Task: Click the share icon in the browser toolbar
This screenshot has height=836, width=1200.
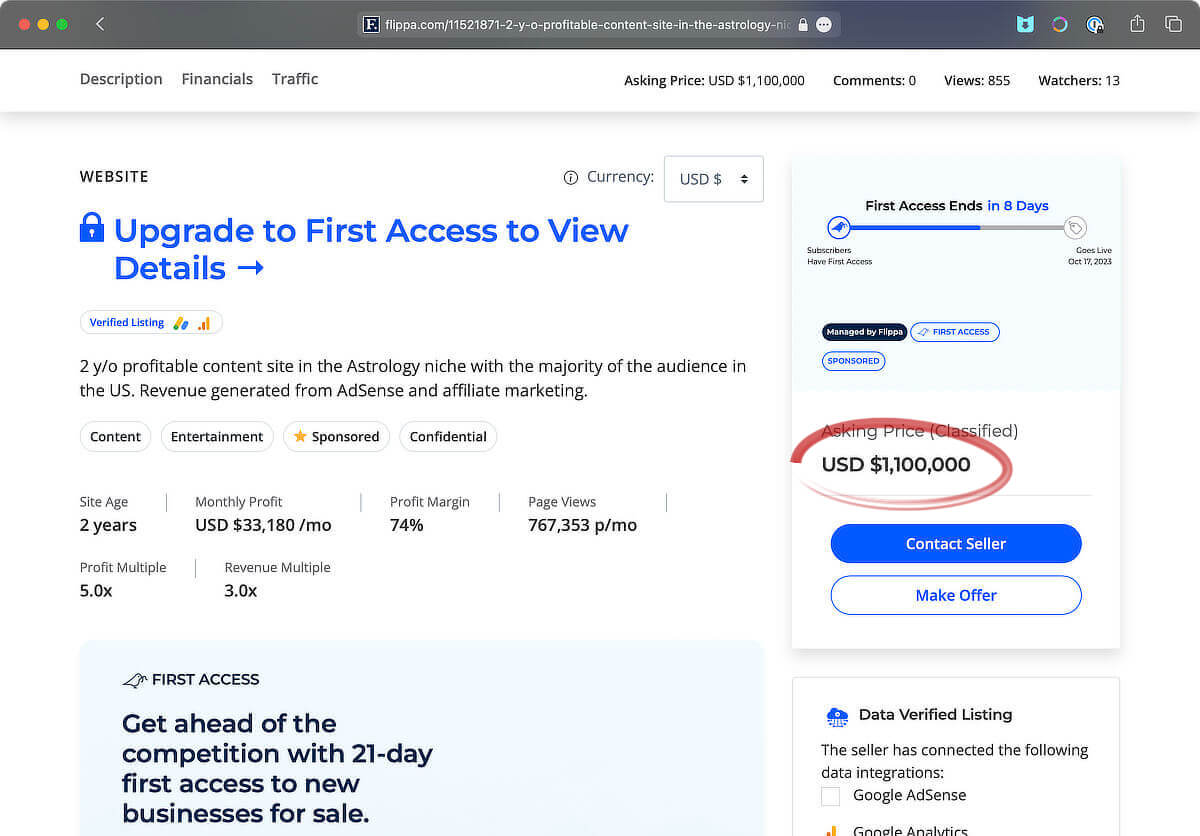Action: [x=1137, y=24]
